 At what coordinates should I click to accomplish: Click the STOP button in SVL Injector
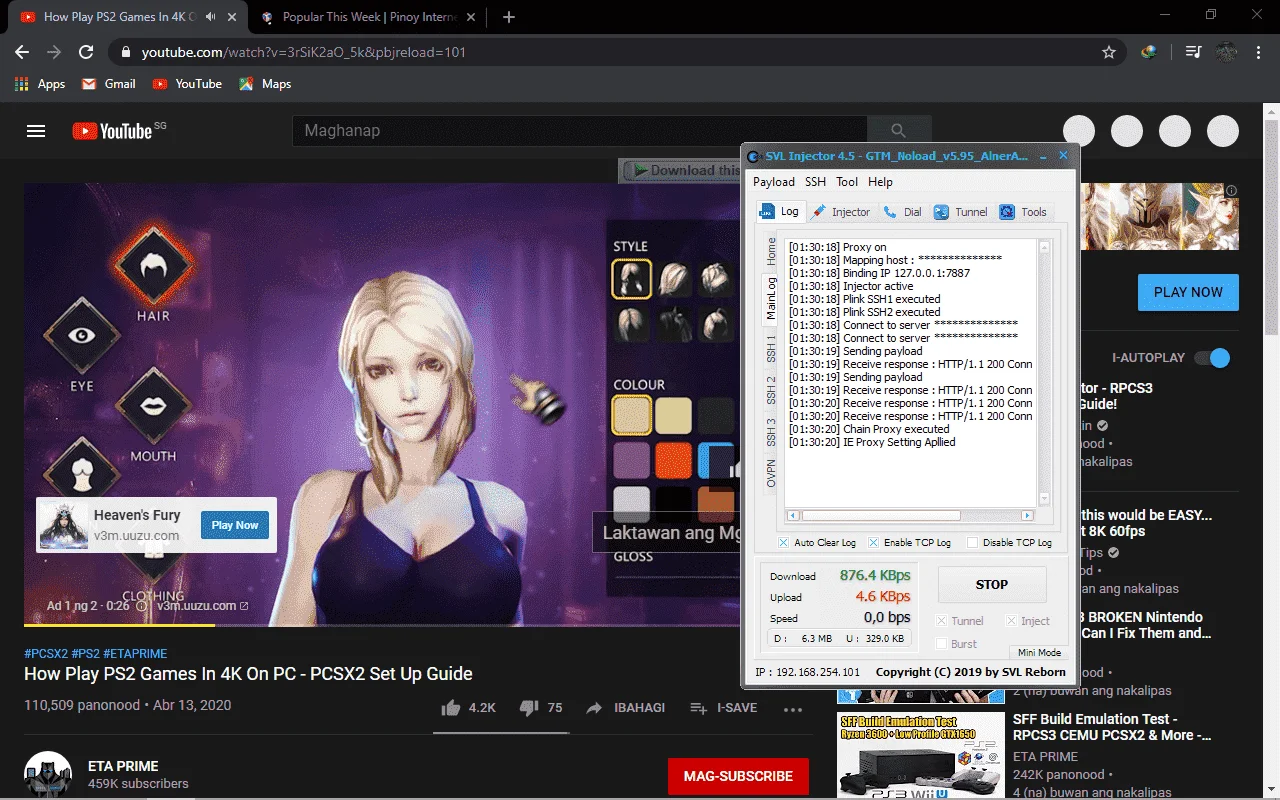click(x=992, y=585)
